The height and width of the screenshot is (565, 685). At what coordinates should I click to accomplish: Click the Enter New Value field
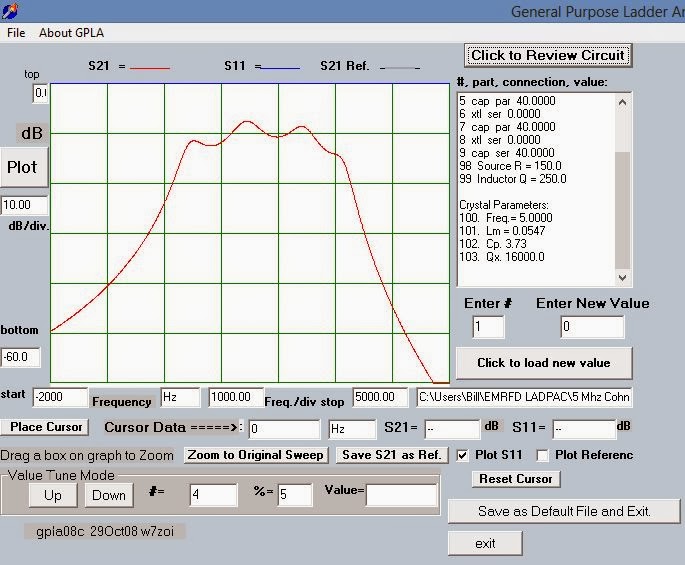pyautogui.click(x=592, y=327)
